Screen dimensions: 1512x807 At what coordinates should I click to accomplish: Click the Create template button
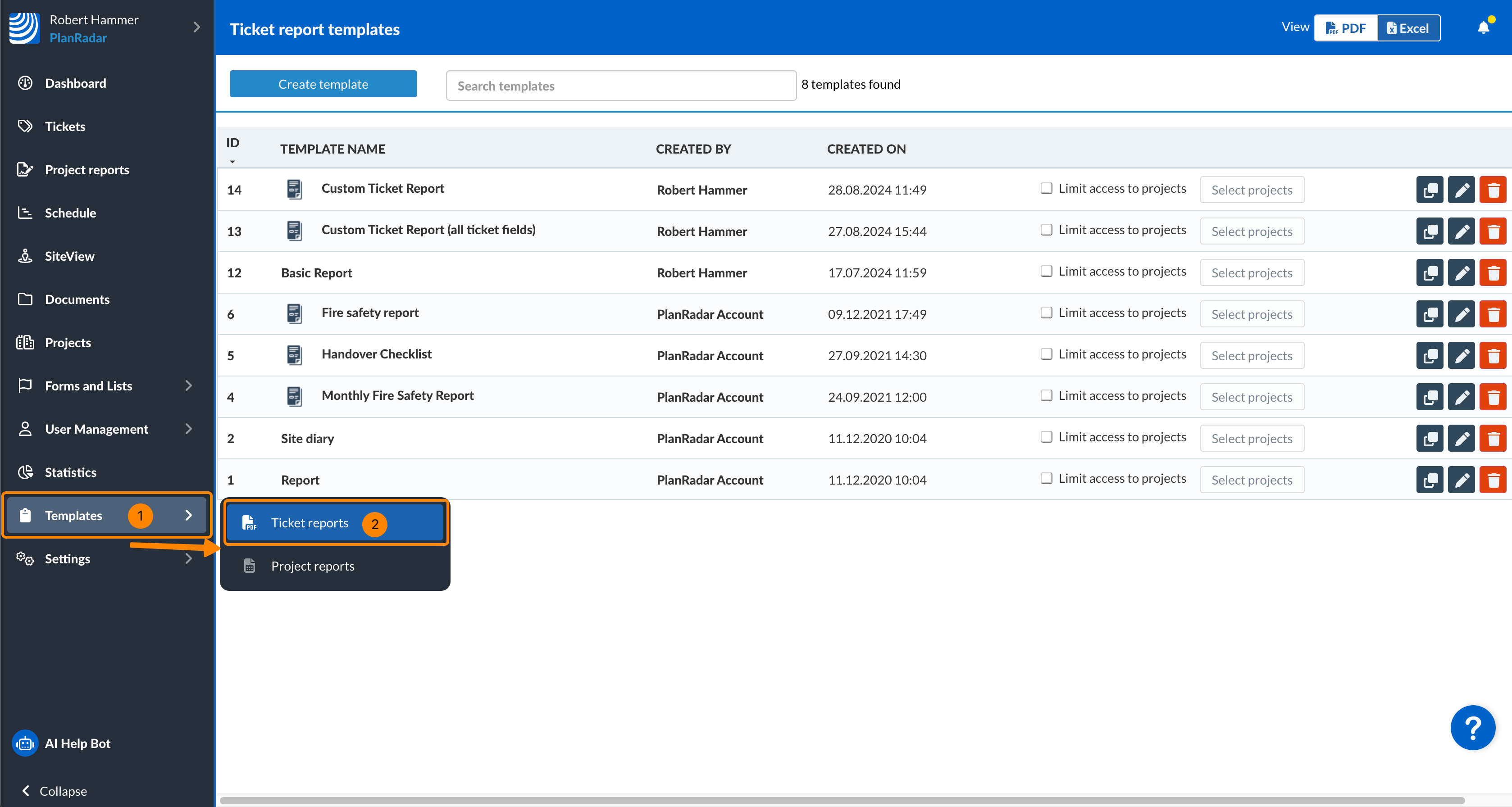[323, 85]
